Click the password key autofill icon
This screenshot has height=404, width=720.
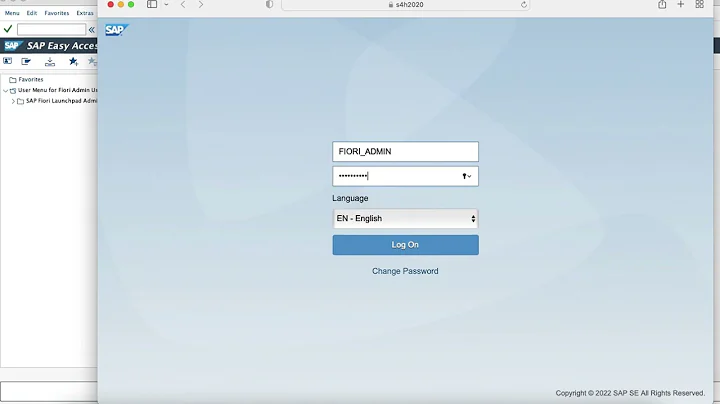[467, 176]
